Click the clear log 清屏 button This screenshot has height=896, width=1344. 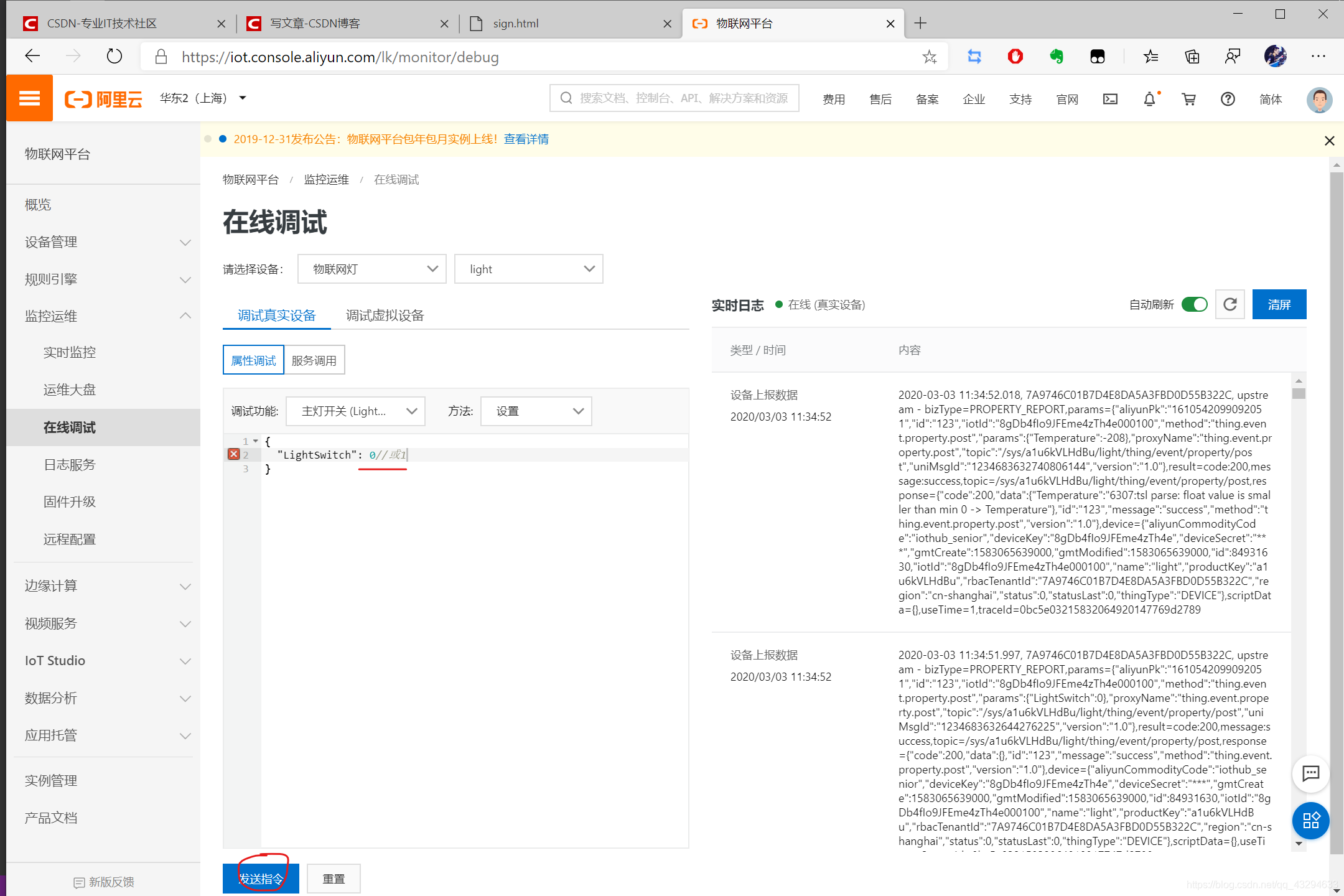1281,304
